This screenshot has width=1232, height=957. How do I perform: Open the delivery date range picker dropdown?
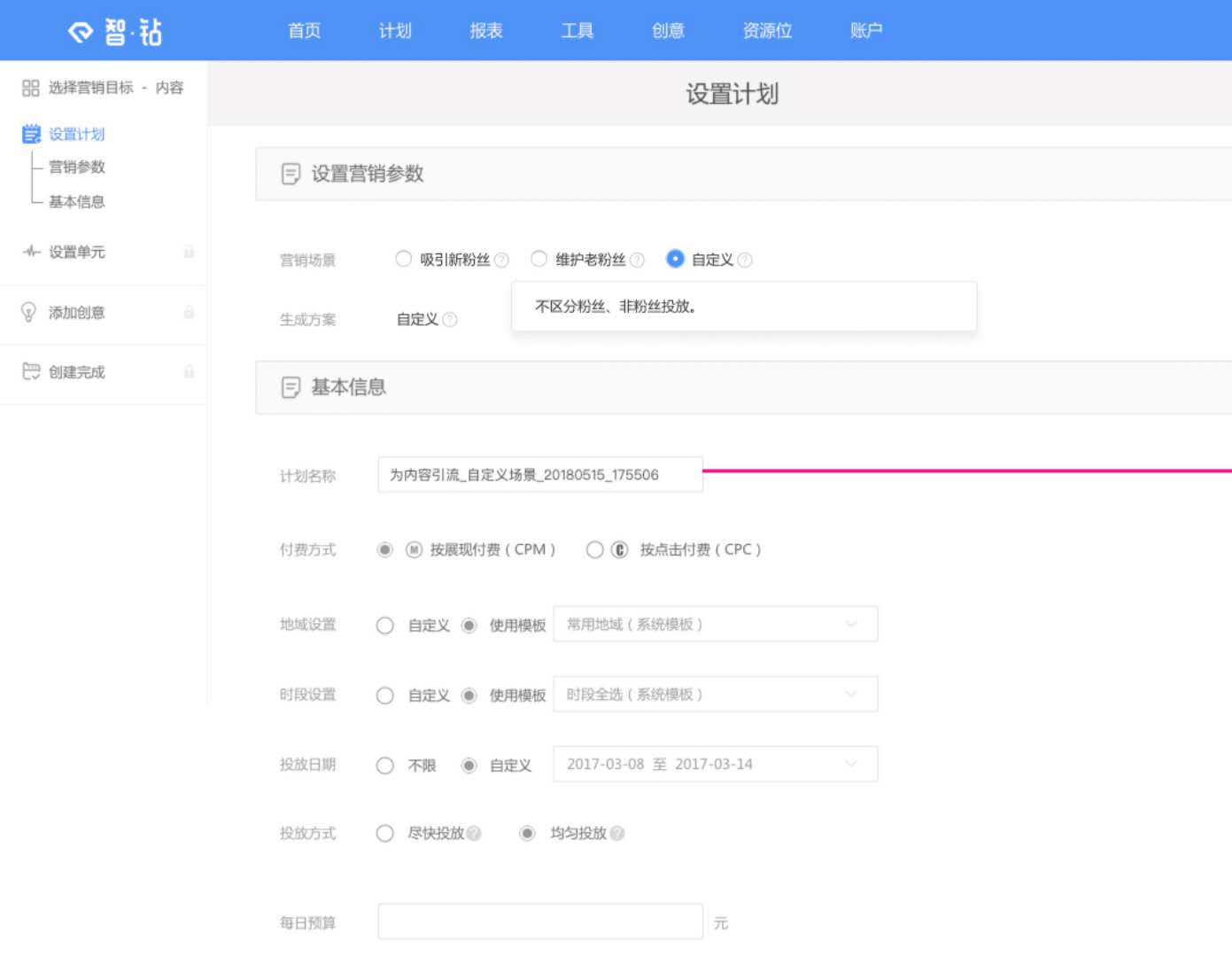[714, 763]
